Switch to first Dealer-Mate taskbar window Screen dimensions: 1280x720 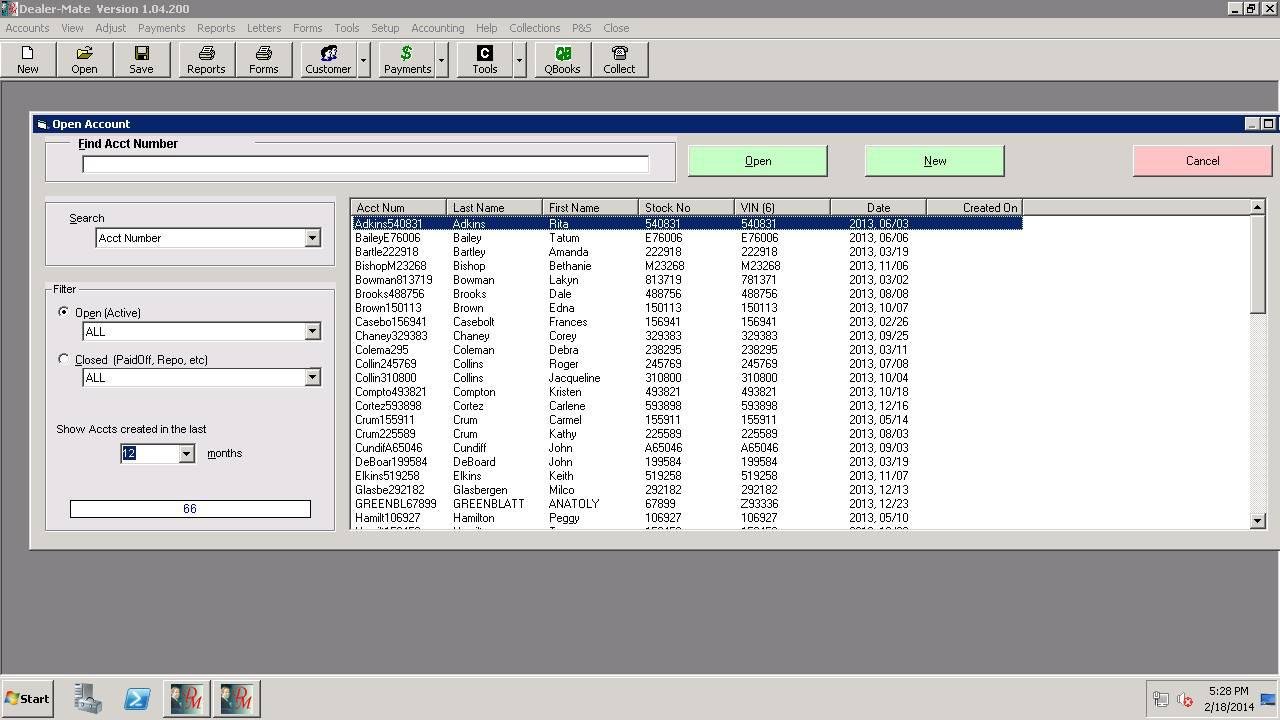click(x=187, y=698)
